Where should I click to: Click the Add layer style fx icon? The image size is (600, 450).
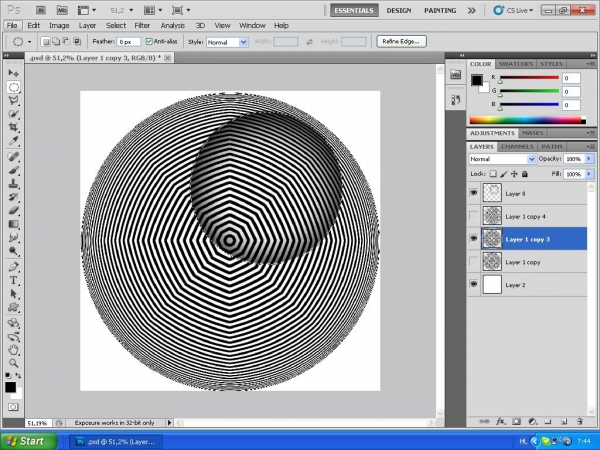500,421
